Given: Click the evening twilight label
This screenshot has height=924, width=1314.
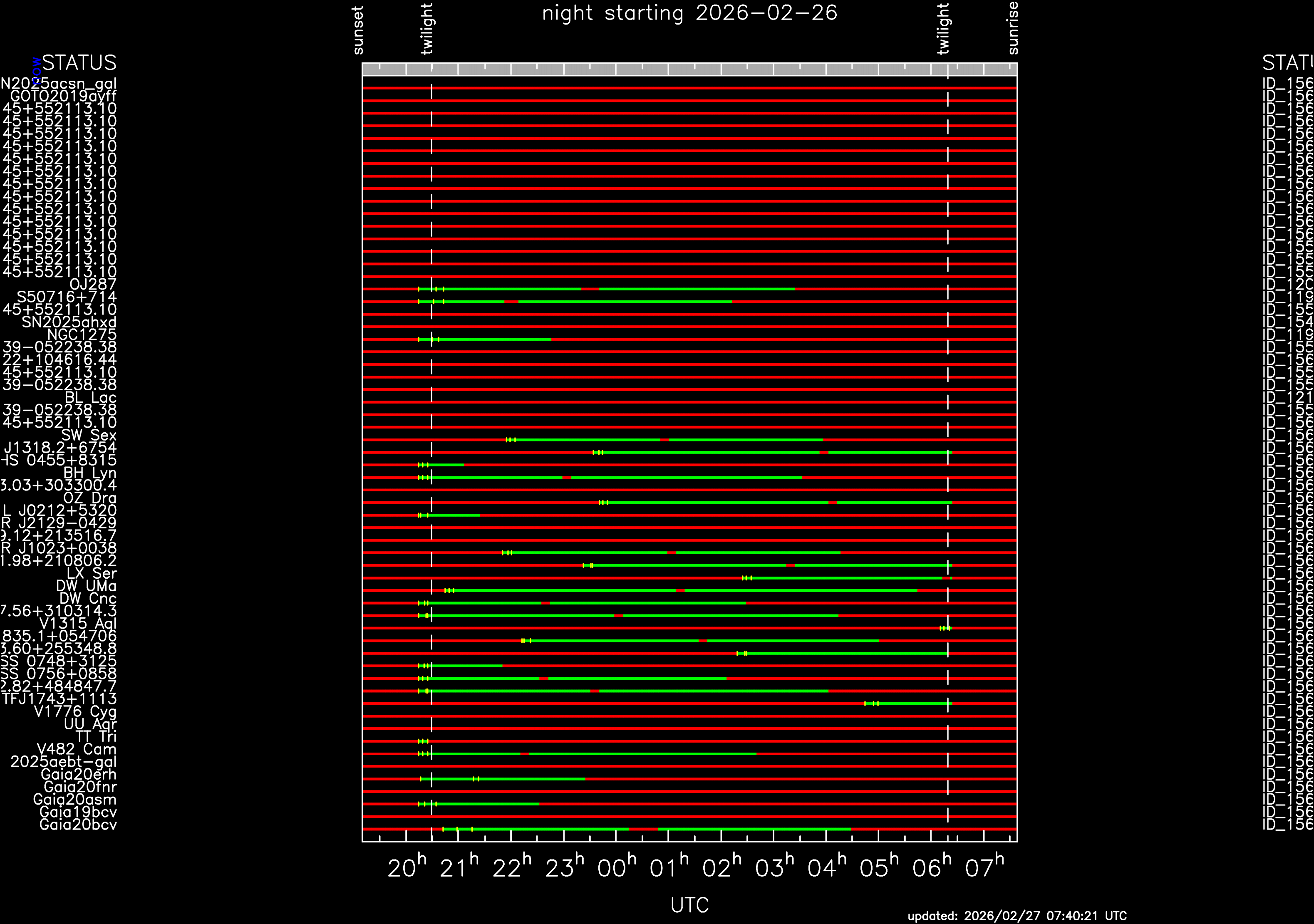Looking at the screenshot, I should (x=427, y=29).
